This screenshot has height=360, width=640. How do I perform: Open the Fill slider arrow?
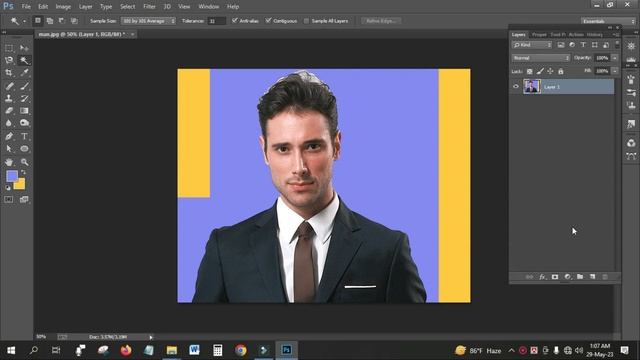615,71
